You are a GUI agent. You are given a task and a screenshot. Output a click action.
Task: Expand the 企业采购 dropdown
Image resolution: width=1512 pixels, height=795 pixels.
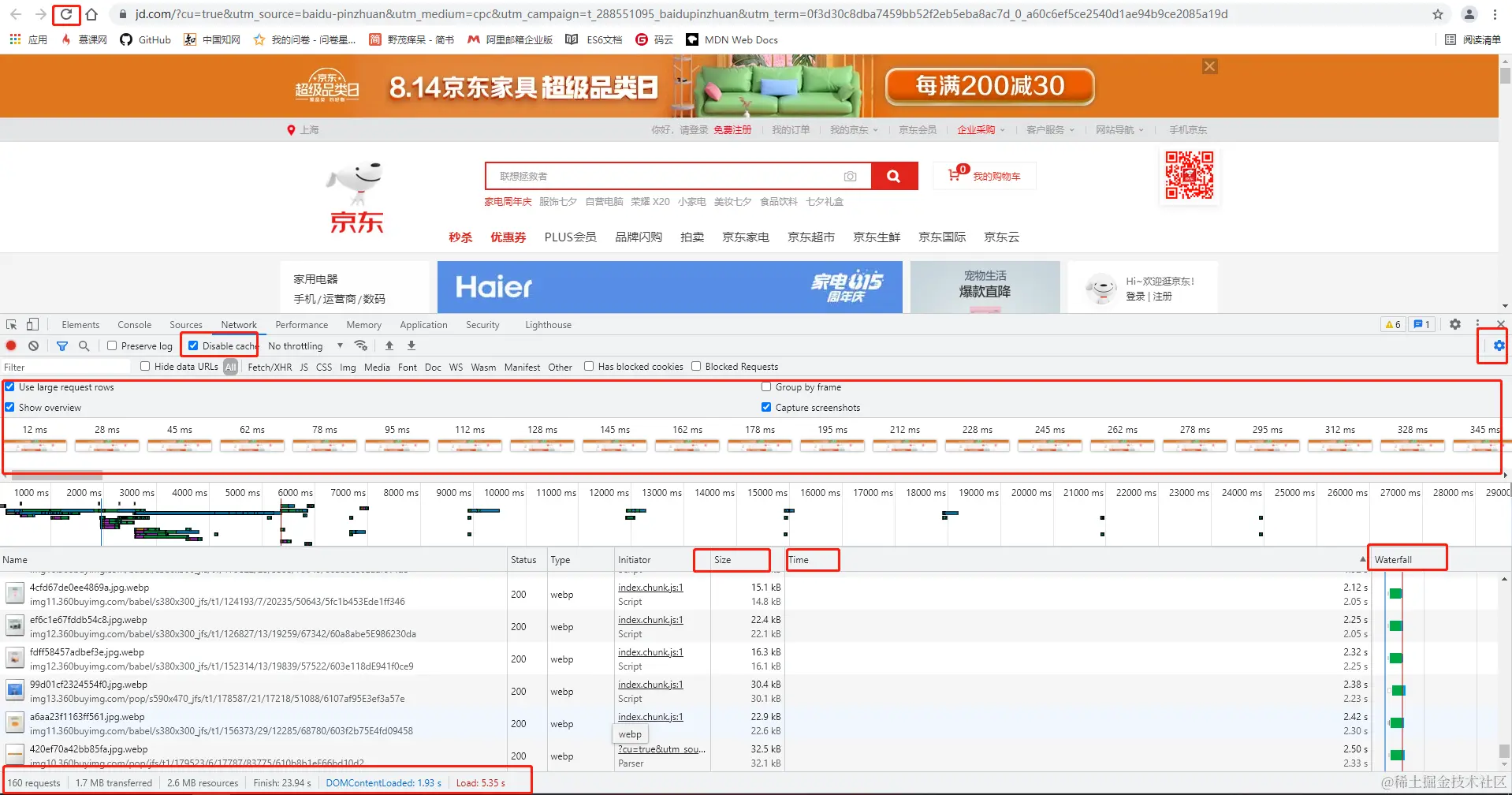(981, 130)
